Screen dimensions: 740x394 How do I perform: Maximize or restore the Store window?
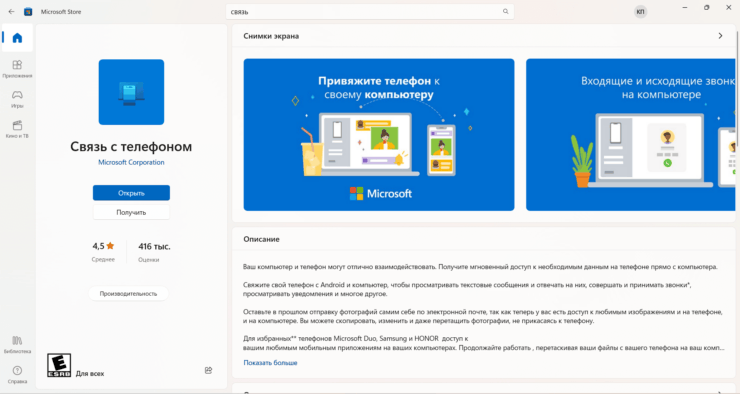tap(706, 8)
